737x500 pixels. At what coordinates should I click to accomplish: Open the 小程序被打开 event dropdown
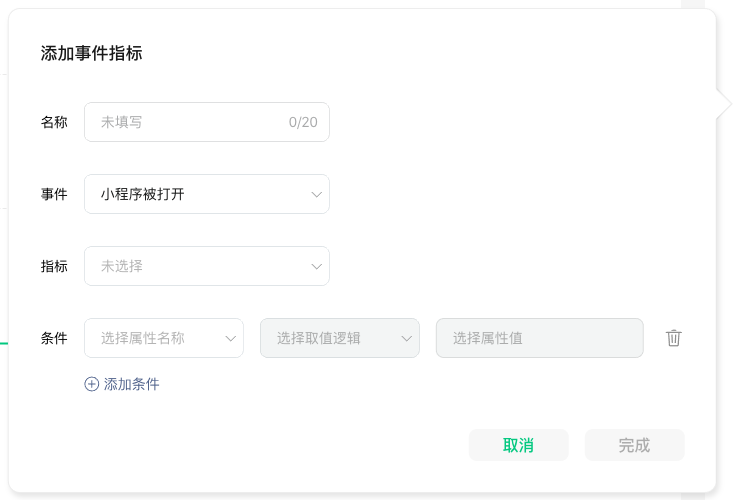(207, 194)
